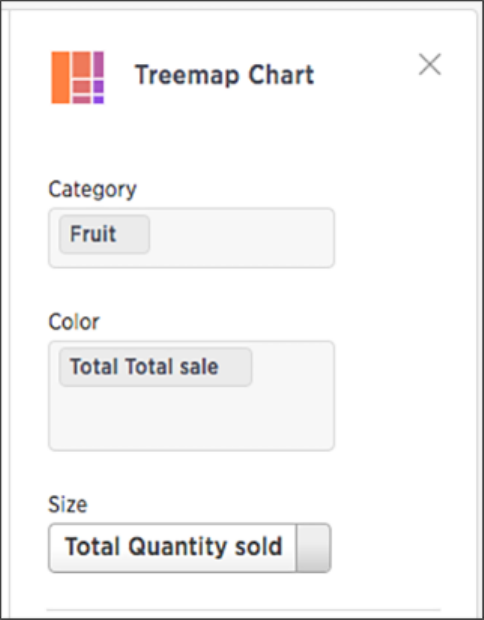Click the Treemap chart type icon
This screenshot has height=620, width=484.
click(78, 78)
